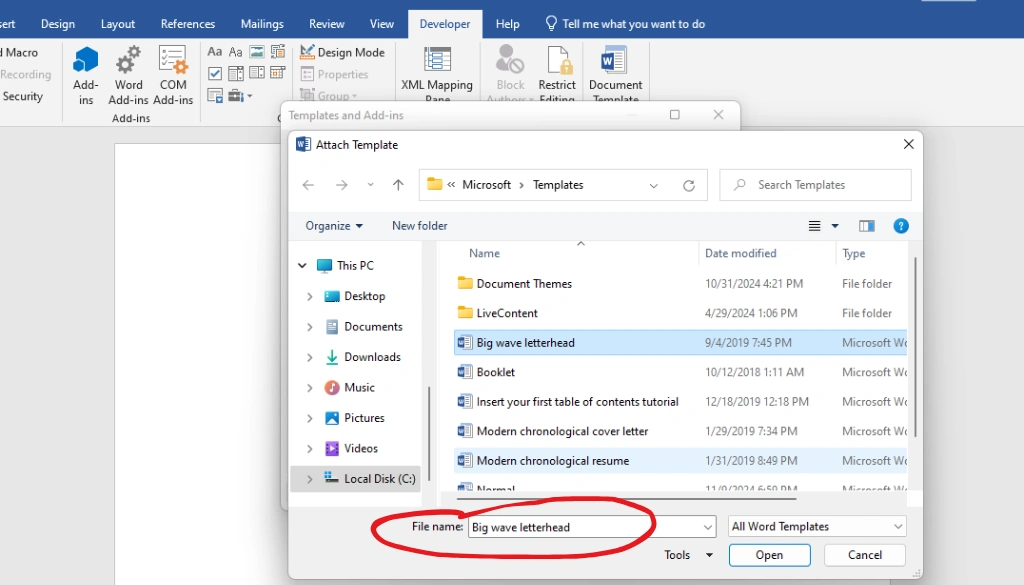Select Modern chronological resume file
The image size is (1024, 585).
[x=680, y=460]
